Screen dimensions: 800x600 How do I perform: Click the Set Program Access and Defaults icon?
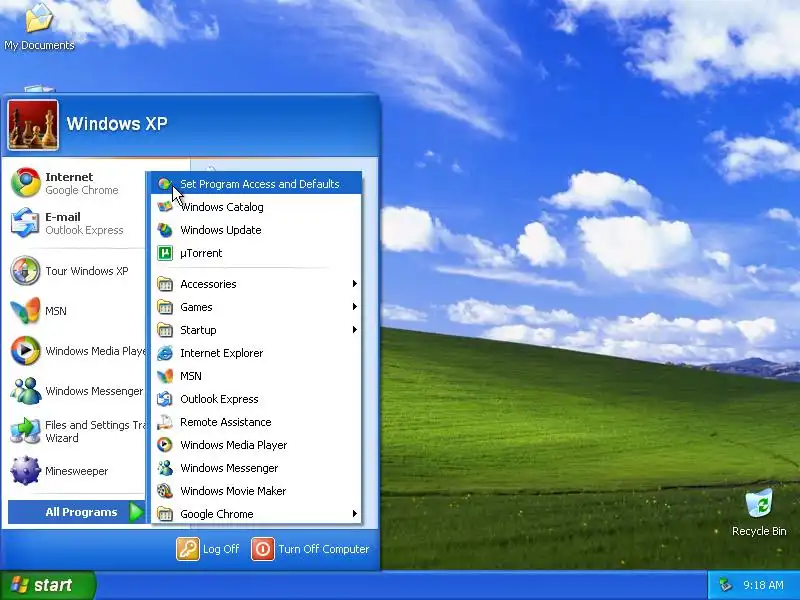tap(164, 184)
